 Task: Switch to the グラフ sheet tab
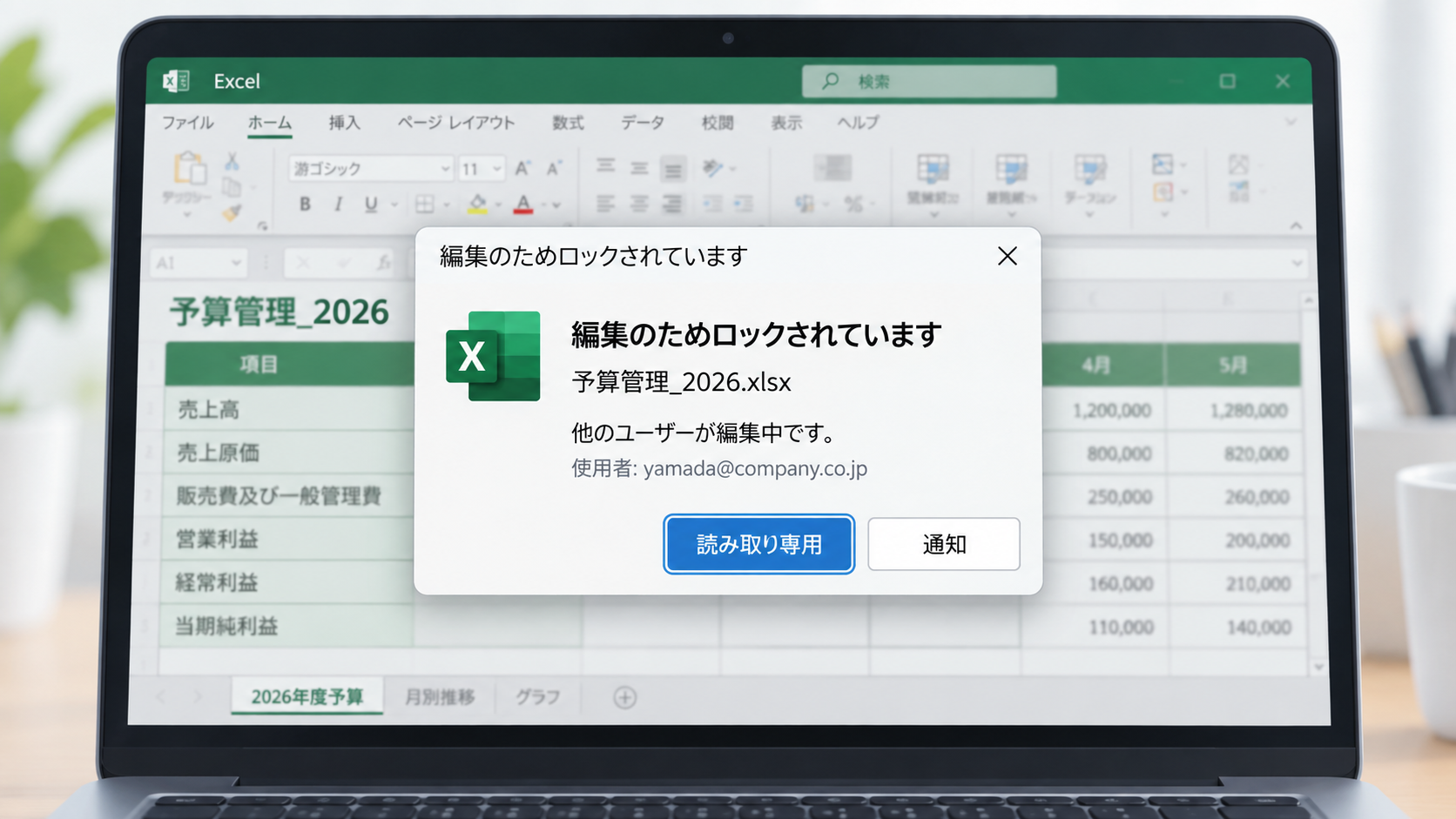tap(537, 696)
